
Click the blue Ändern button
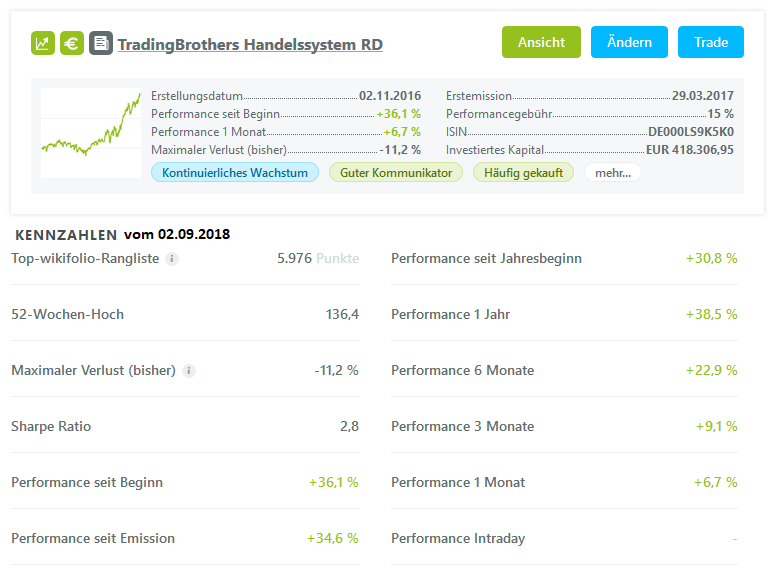tap(629, 42)
